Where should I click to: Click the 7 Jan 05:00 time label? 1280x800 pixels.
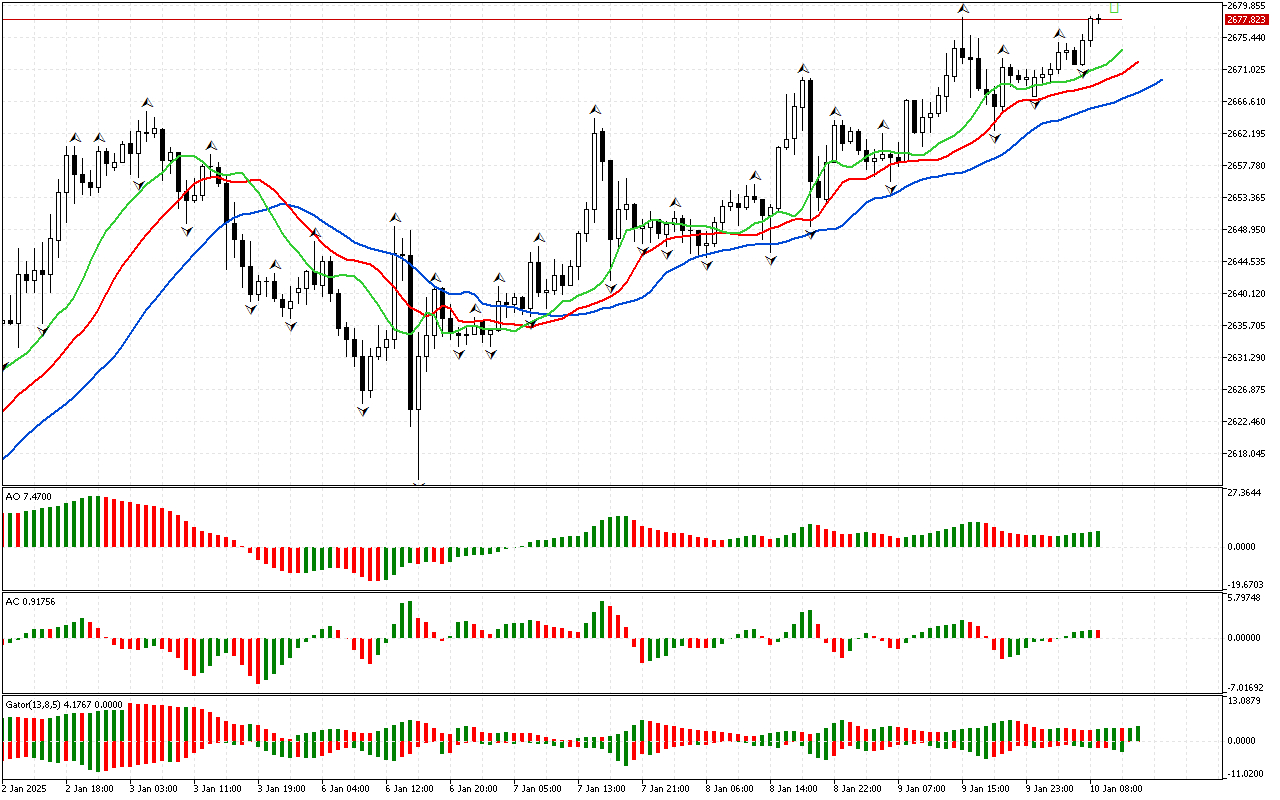539,788
